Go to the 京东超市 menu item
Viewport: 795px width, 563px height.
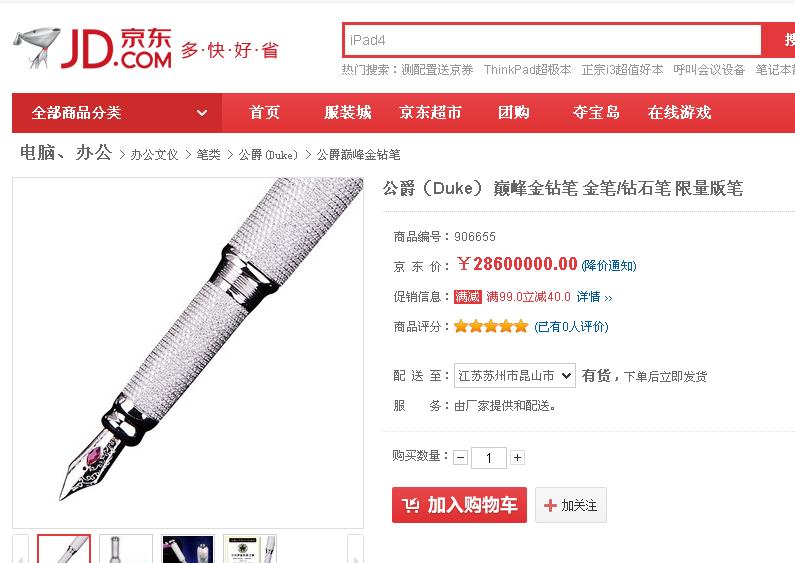pos(430,113)
